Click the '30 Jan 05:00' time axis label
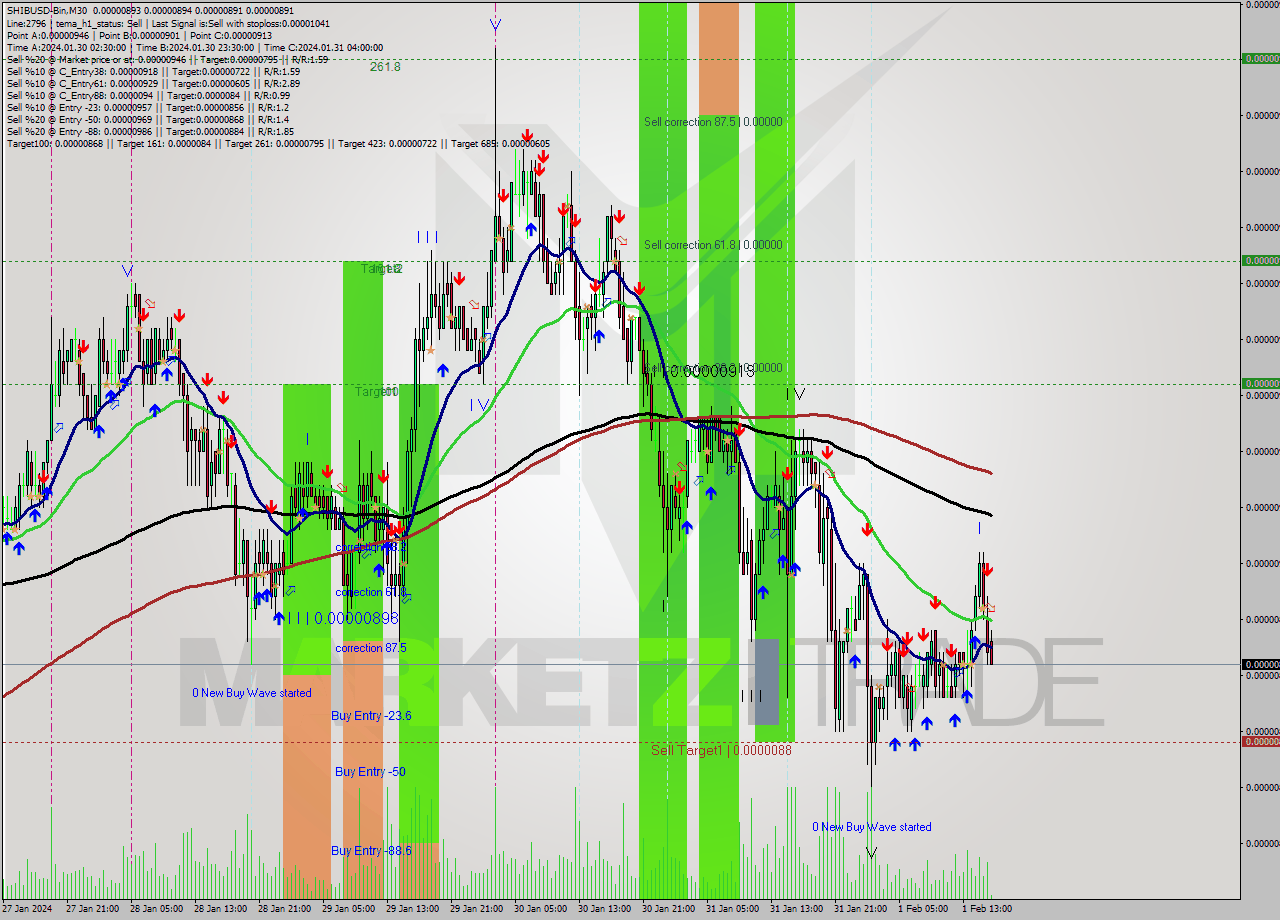 click(x=540, y=909)
